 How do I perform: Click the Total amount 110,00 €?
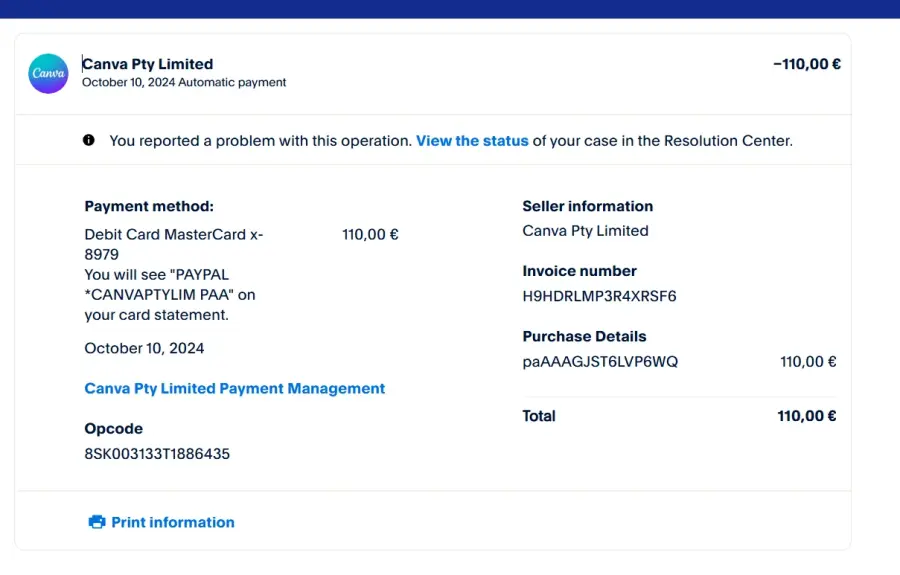click(806, 416)
